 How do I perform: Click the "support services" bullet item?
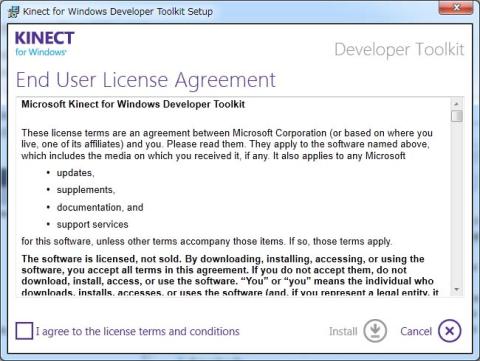point(92,224)
